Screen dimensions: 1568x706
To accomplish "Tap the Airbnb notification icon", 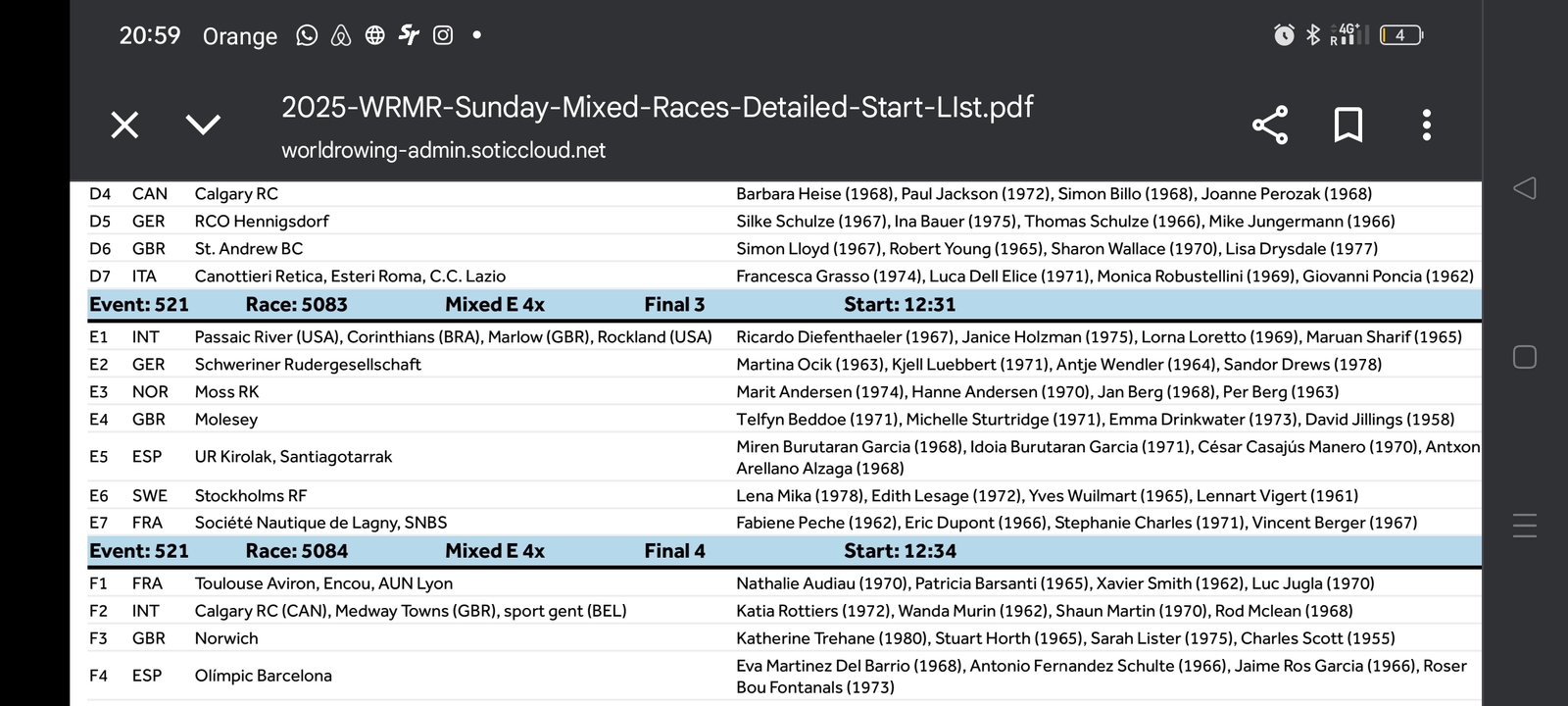I will [341, 36].
